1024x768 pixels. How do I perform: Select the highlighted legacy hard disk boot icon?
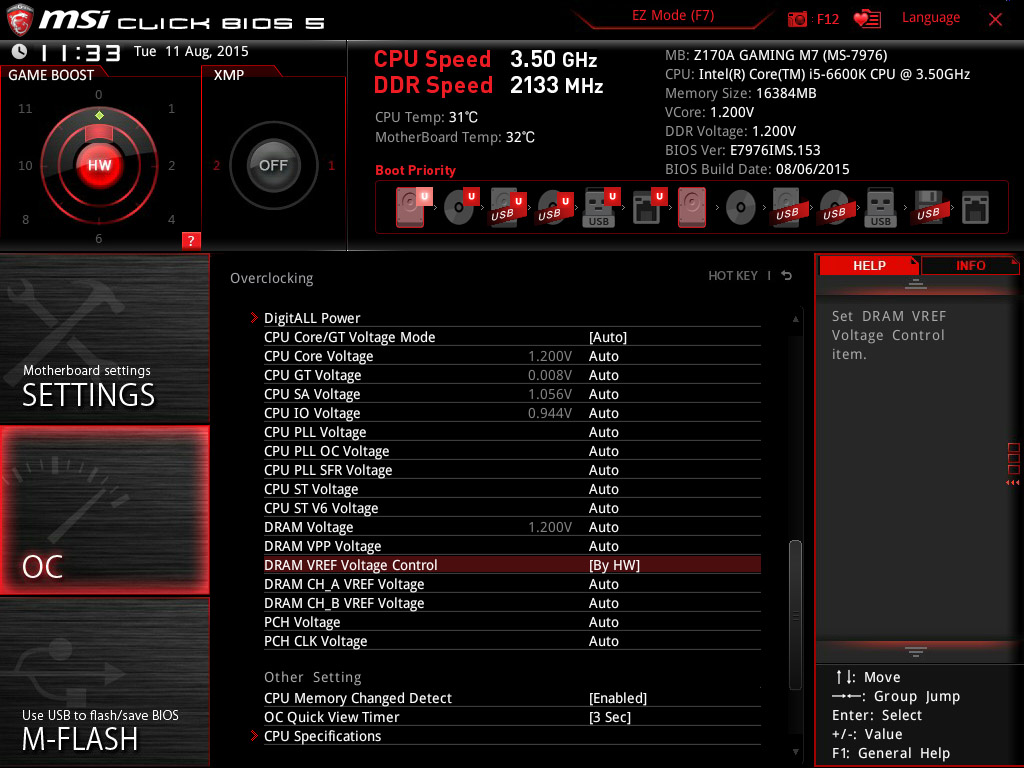[x=692, y=208]
